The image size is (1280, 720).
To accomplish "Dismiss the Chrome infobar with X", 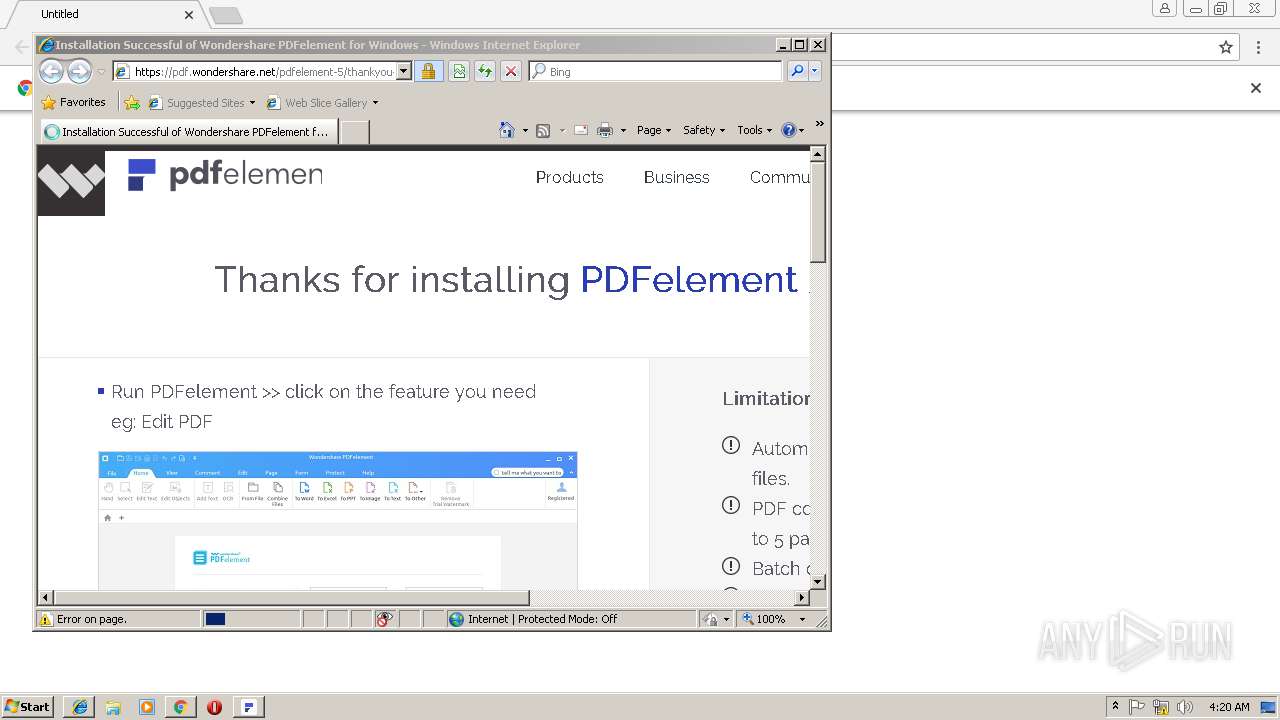I will click(x=1256, y=88).
